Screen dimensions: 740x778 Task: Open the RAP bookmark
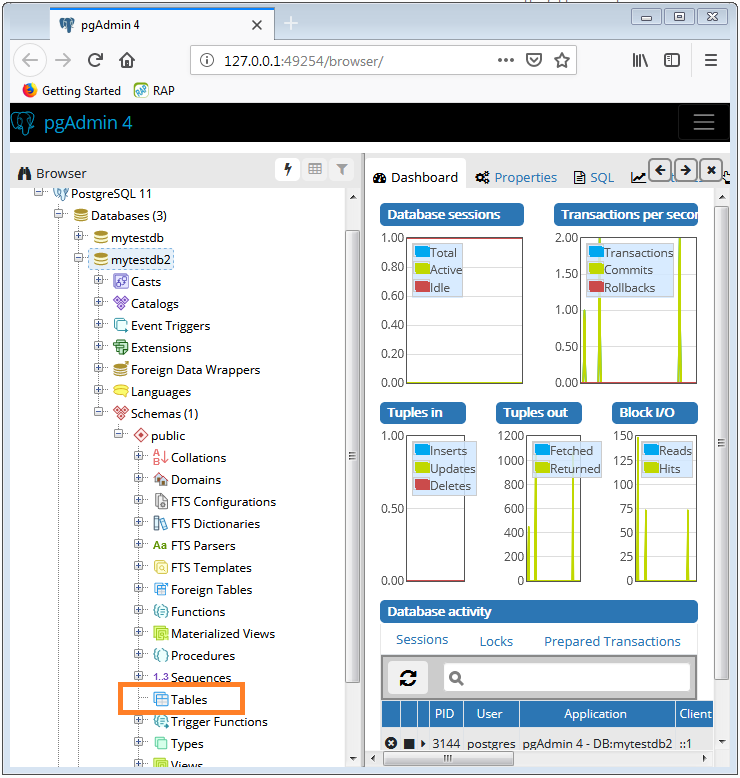point(154,90)
